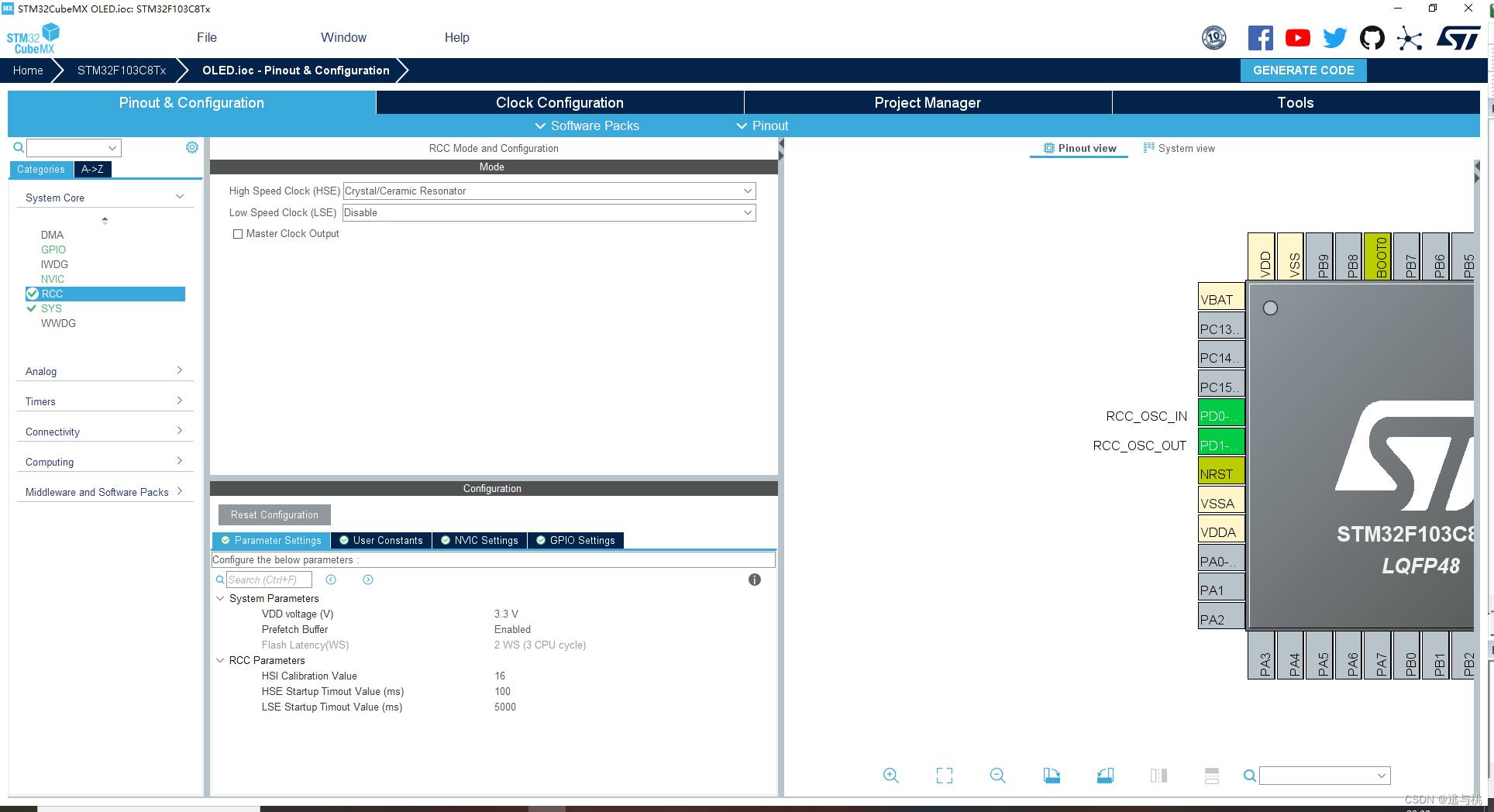Open the GitHub icon link
Viewport: 1494px width, 812px height.
[x=1372, y=38]
